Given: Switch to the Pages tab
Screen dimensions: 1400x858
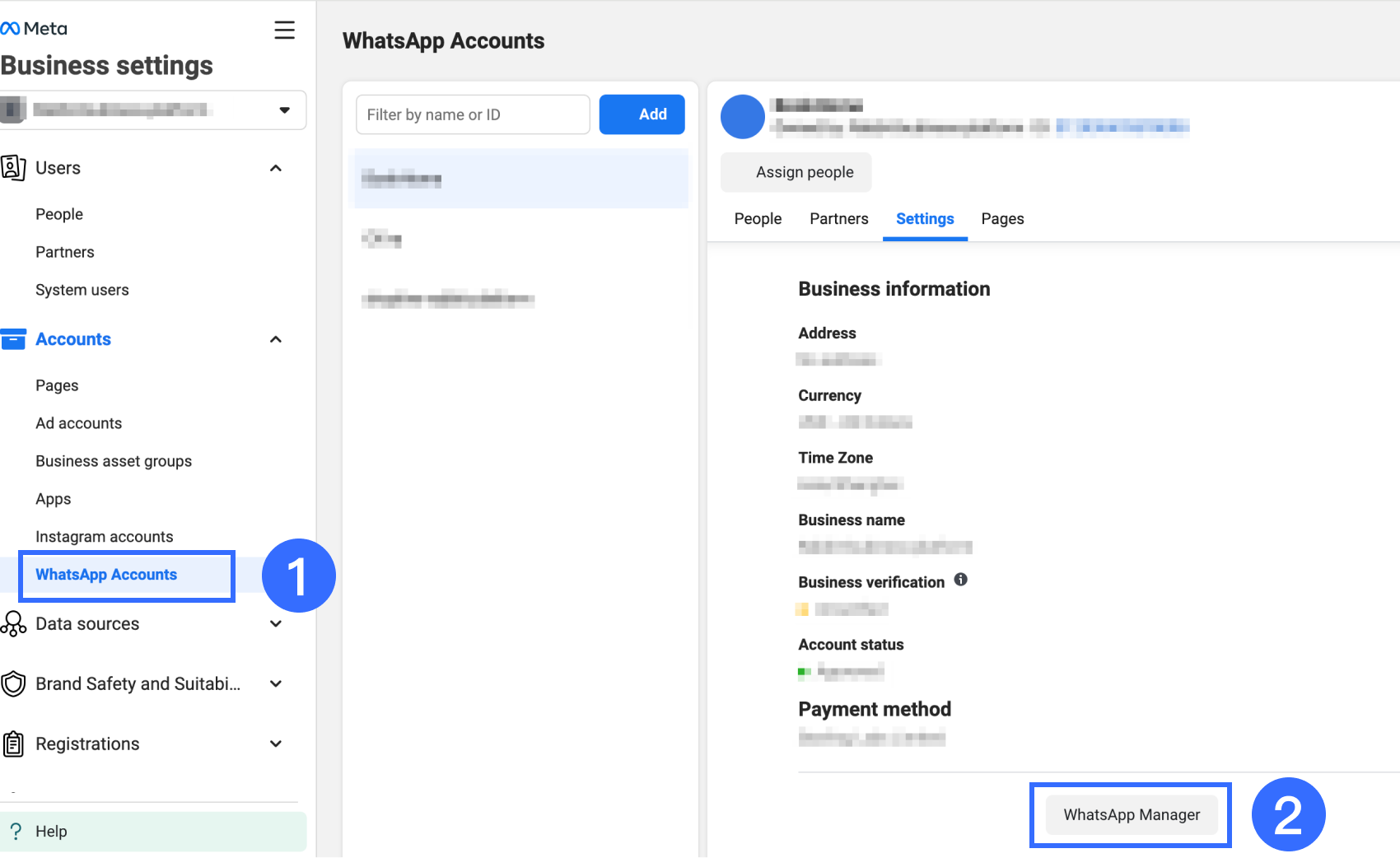Looking at the screenshot, I should [x=1002, y=219].
